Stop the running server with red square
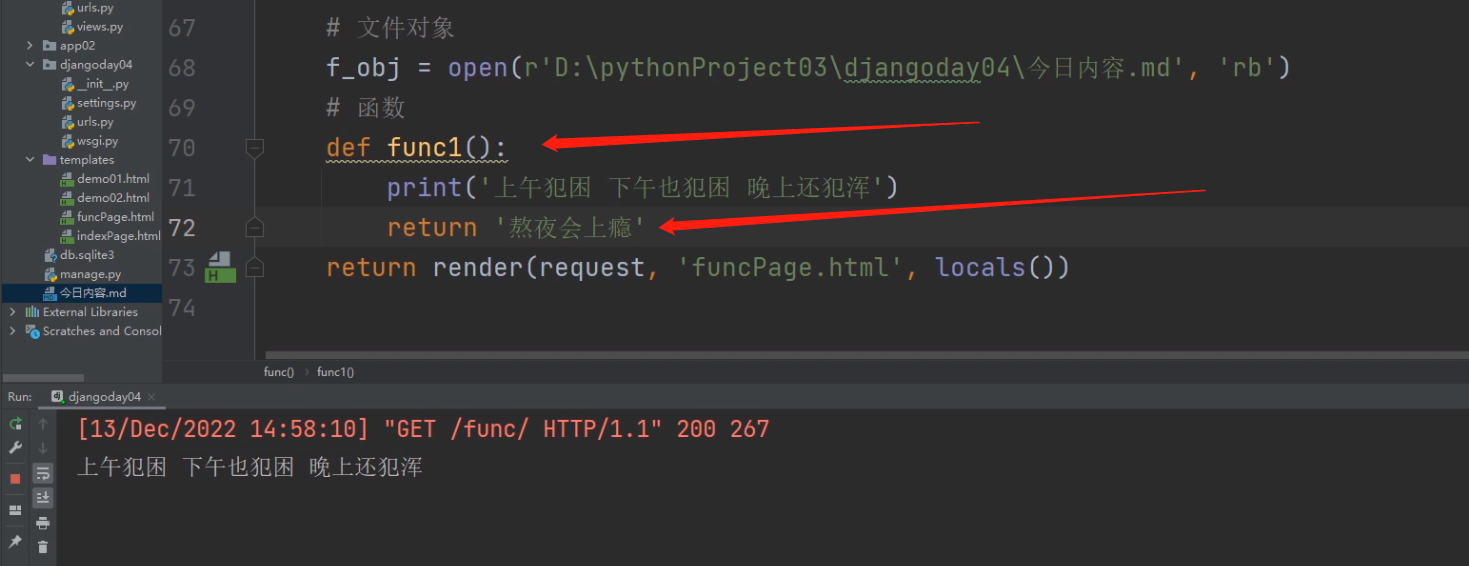The image size is (1469, 566). coord(15,479)
